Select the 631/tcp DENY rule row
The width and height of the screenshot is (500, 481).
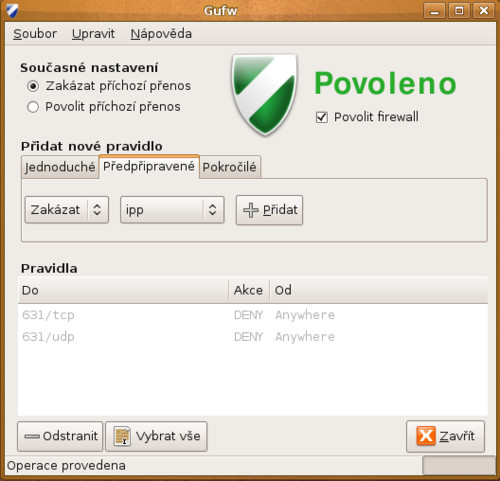[x=253, y=315]
